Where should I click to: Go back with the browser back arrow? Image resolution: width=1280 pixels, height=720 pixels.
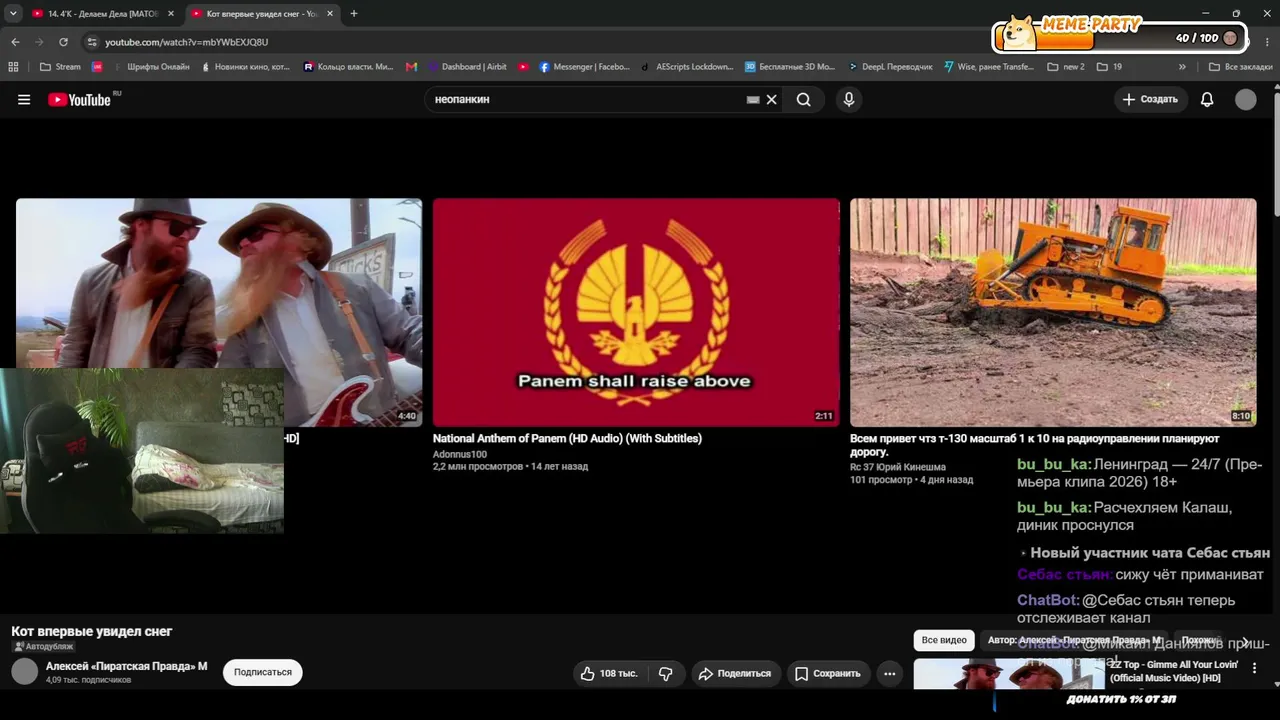tap(15, 42)
